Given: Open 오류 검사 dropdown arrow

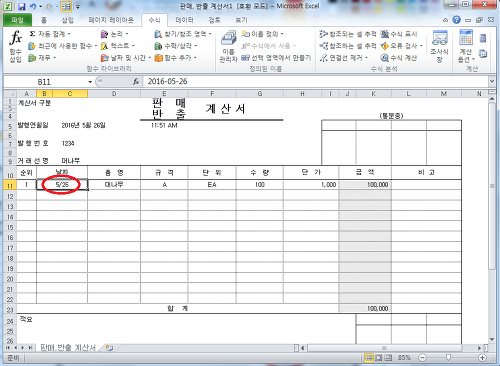Looking at the screenshot, I should [421, 46].
